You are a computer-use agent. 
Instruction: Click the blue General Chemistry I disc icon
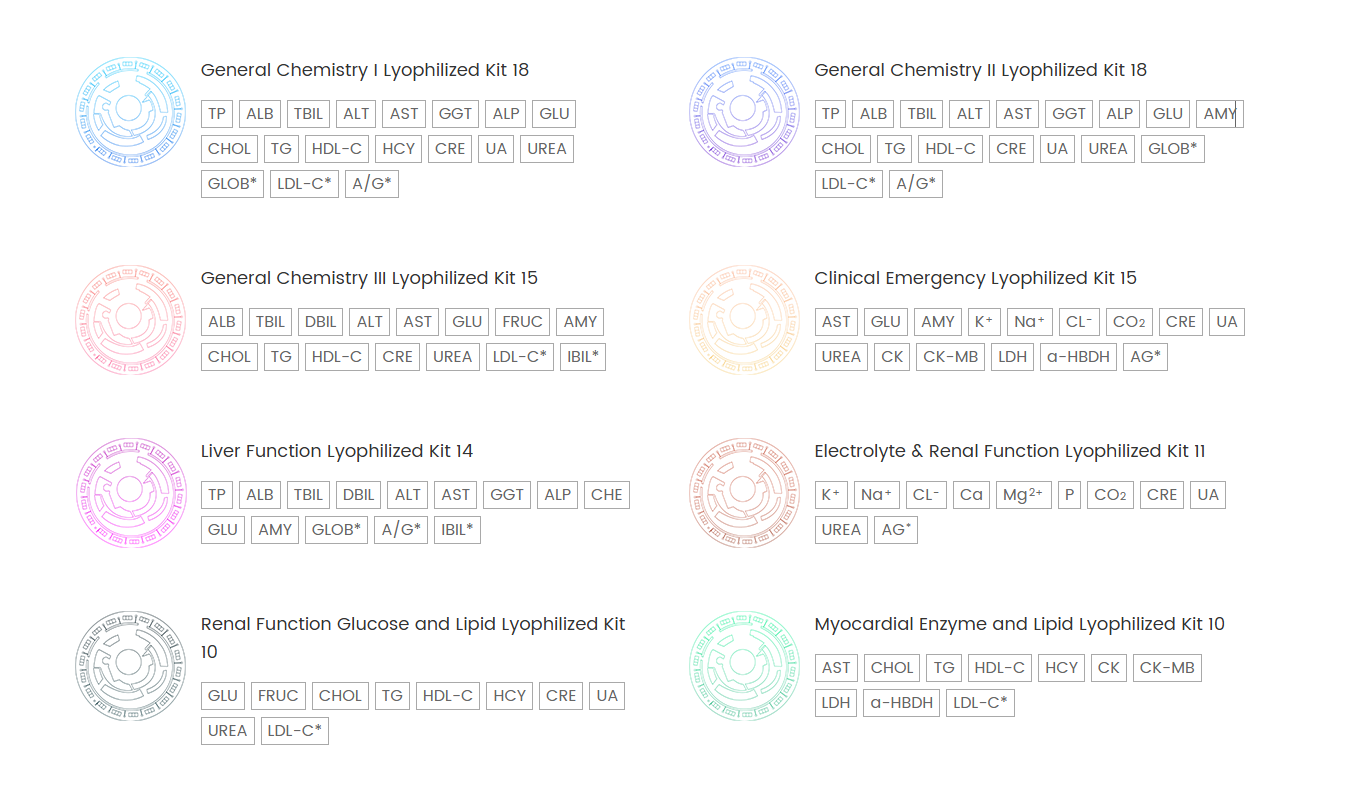(130, 111)
